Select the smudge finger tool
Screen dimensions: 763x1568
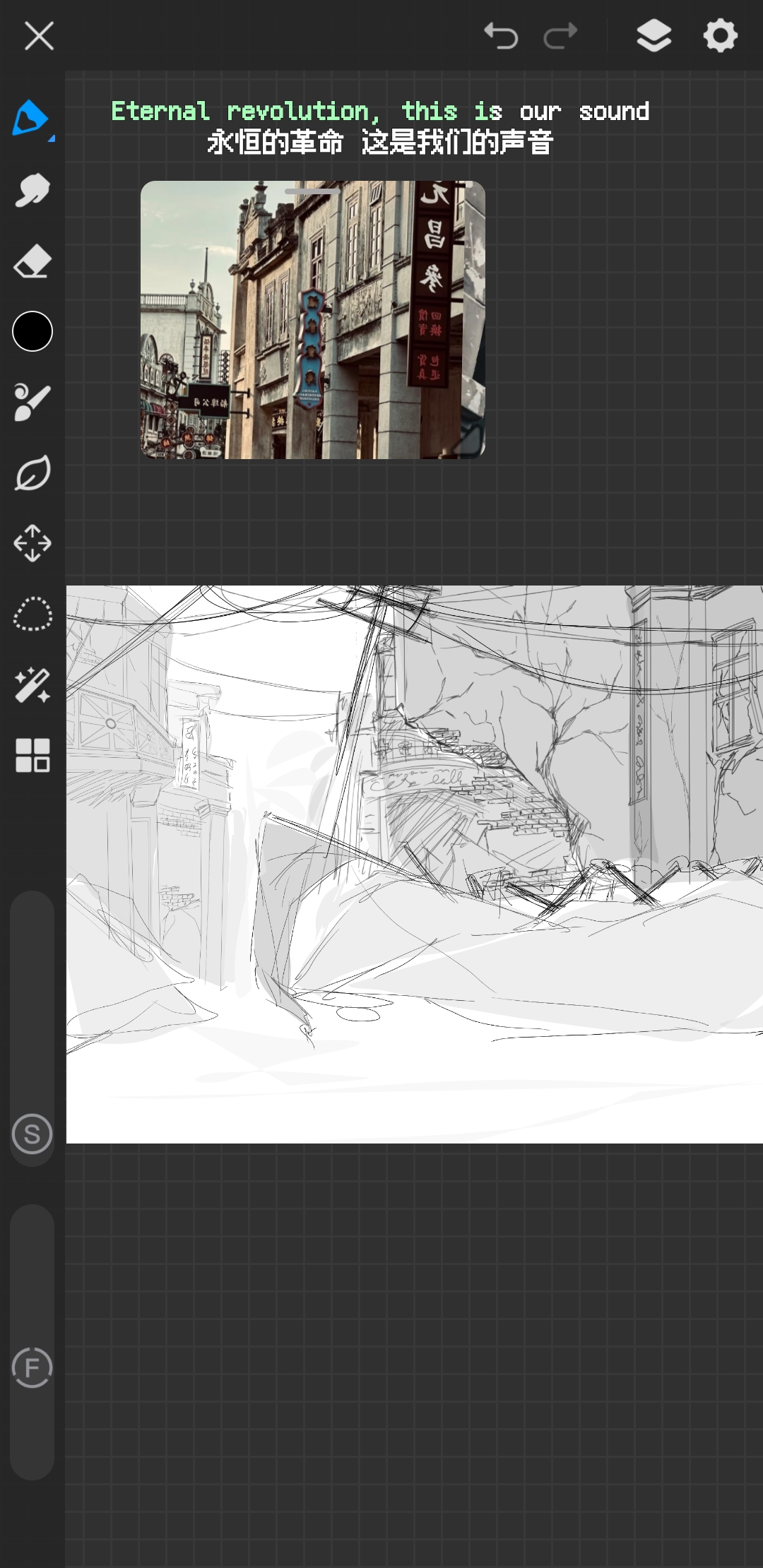click(x=32, y=190)
